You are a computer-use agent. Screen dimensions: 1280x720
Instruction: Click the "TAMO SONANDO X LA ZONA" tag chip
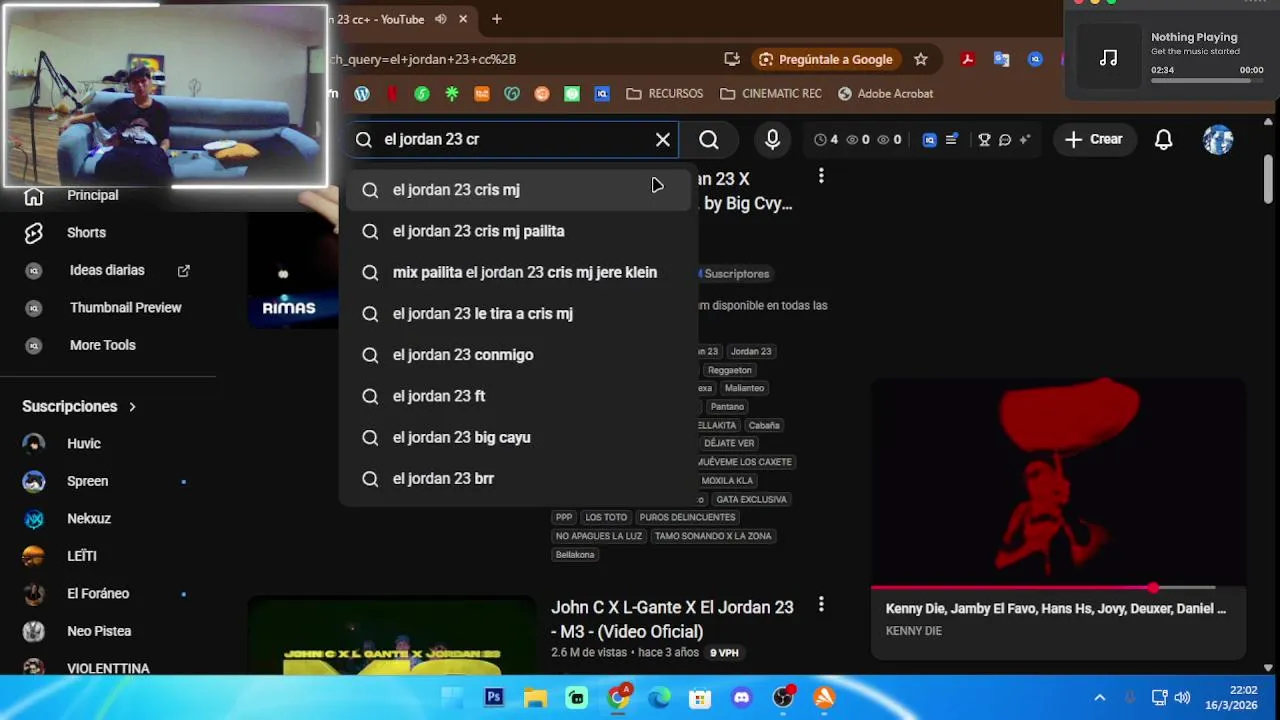713,536
